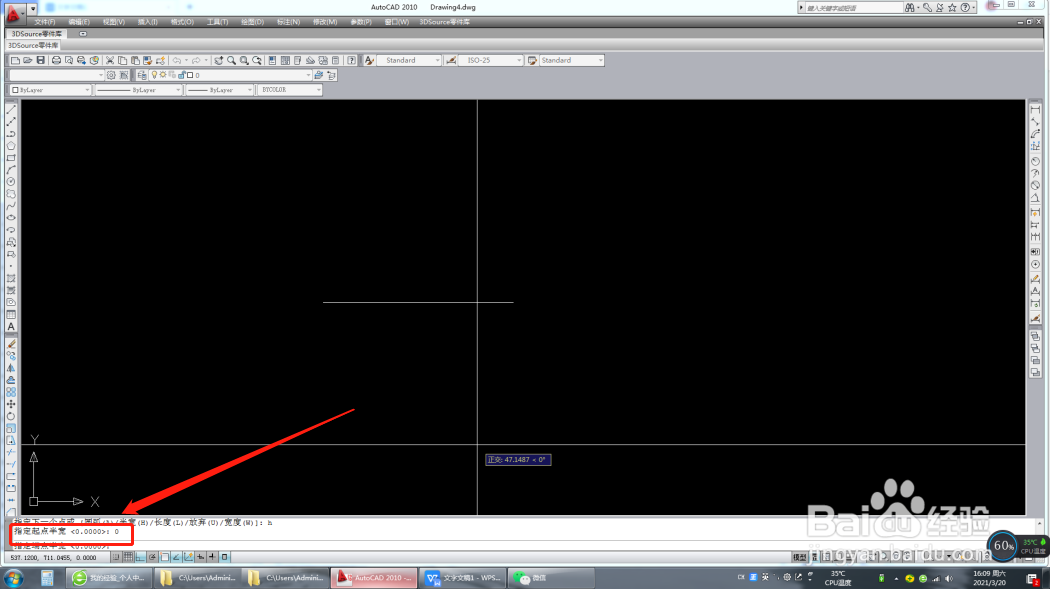The width and height of the screenshot is (1051, 590).
Task: Activate the Pan realtime tool
Action: 219,60
